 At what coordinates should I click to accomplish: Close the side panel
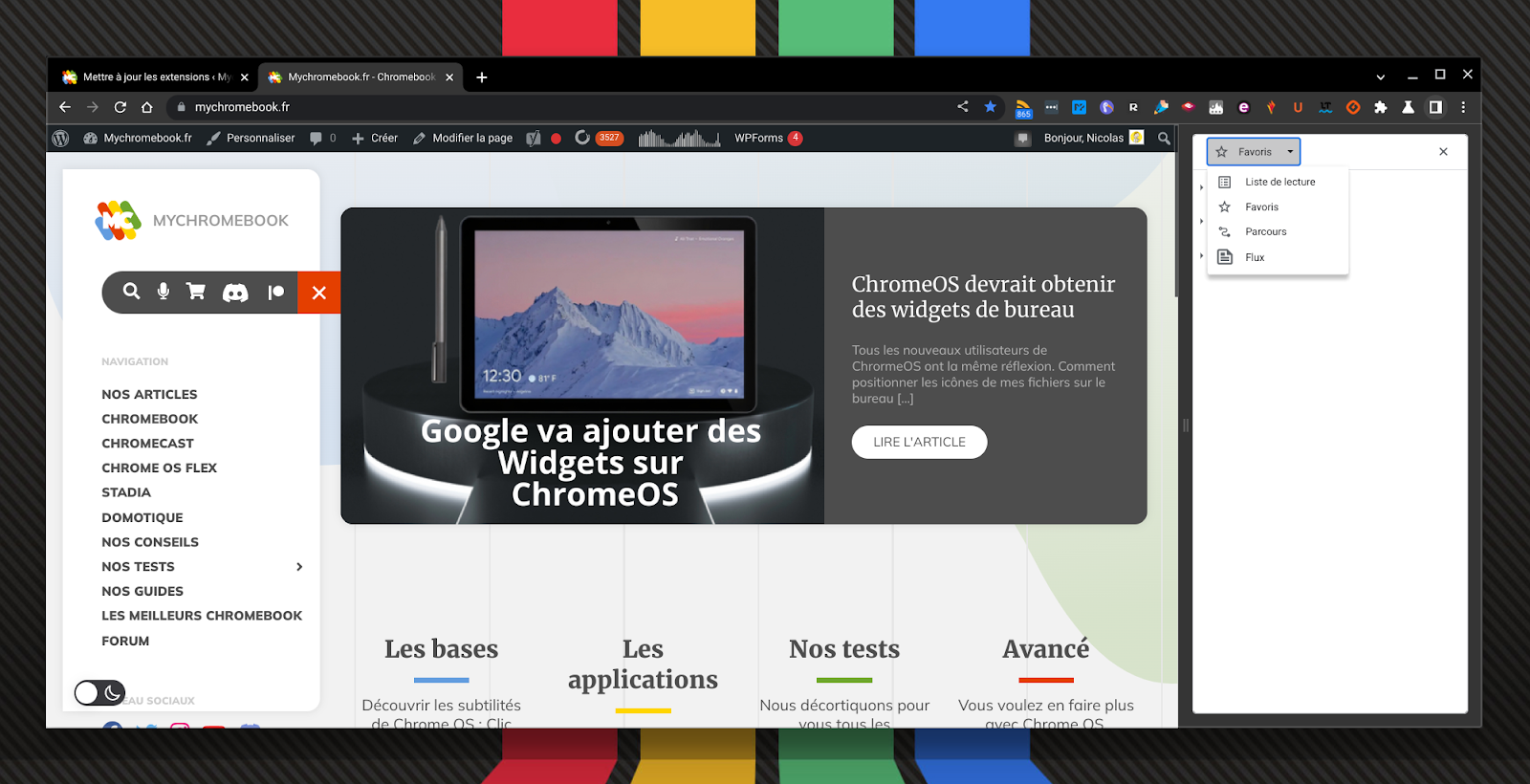[1443, 152]
